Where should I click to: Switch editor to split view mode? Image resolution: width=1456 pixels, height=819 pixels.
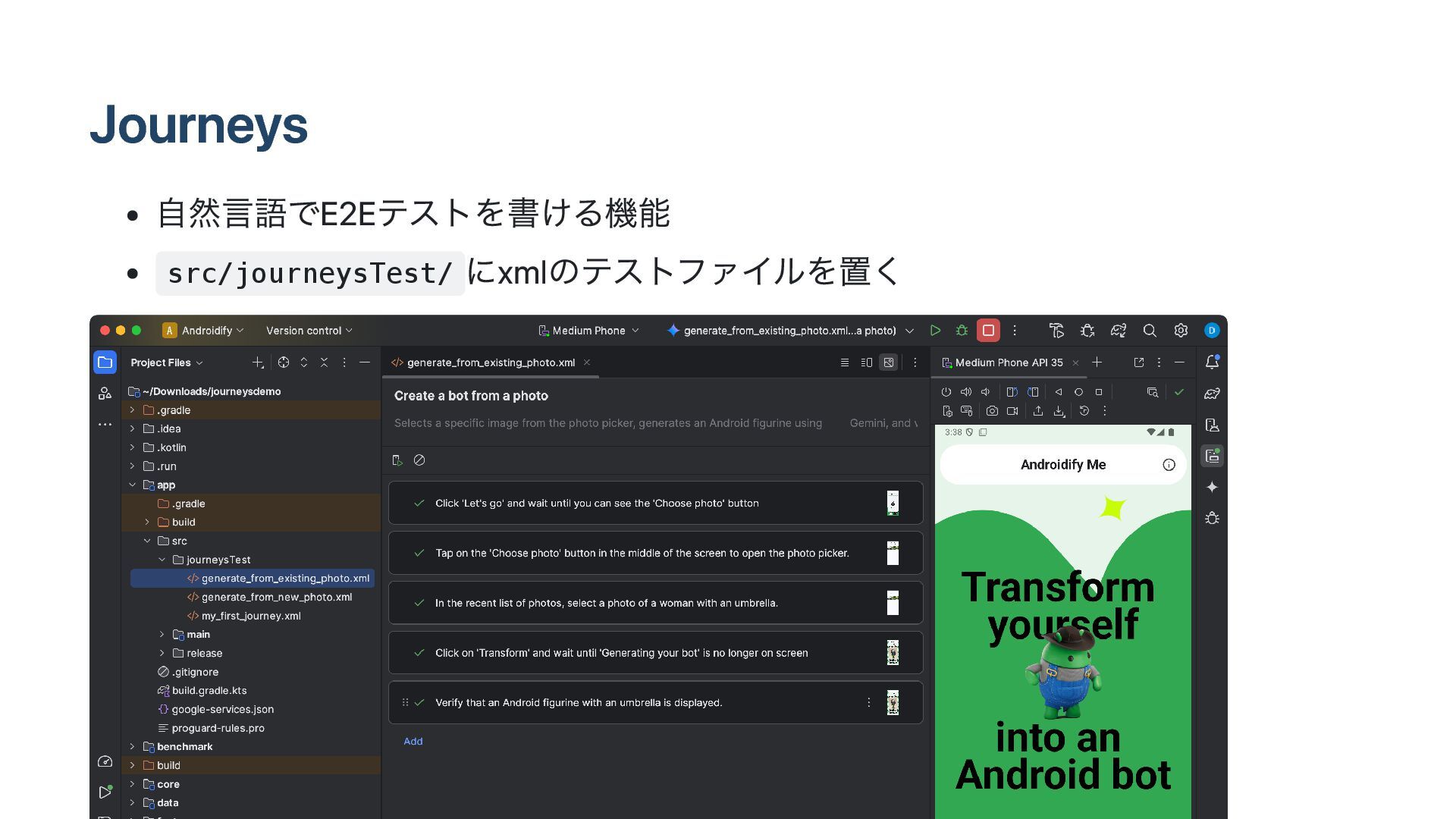point(867,362)
